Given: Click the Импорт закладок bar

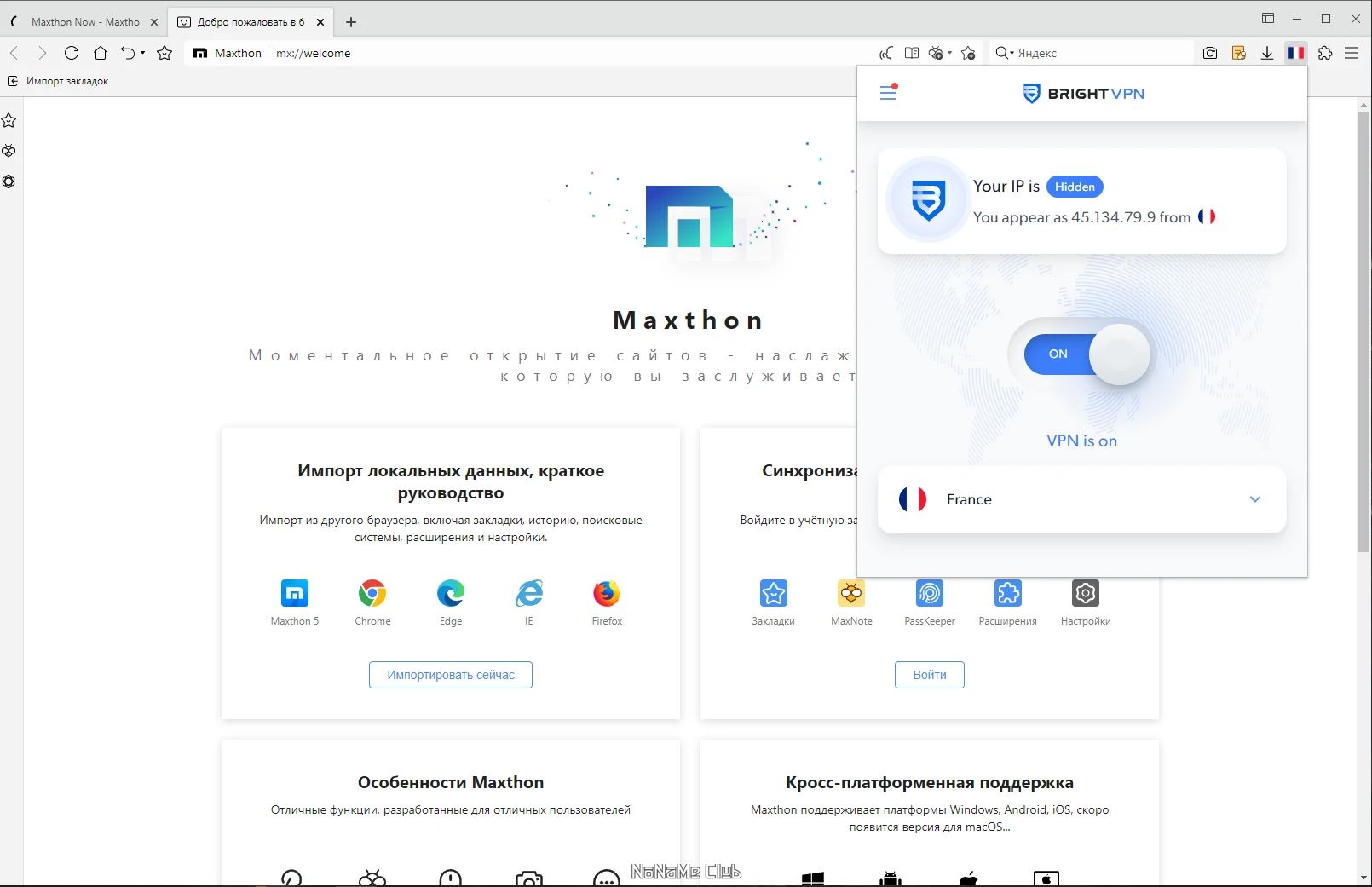Looking at the screenshot, I should tap(60, 80).
